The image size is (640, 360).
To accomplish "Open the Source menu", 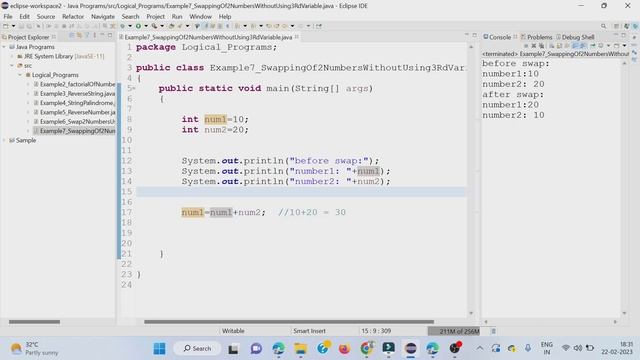I will tap(46, 17).
